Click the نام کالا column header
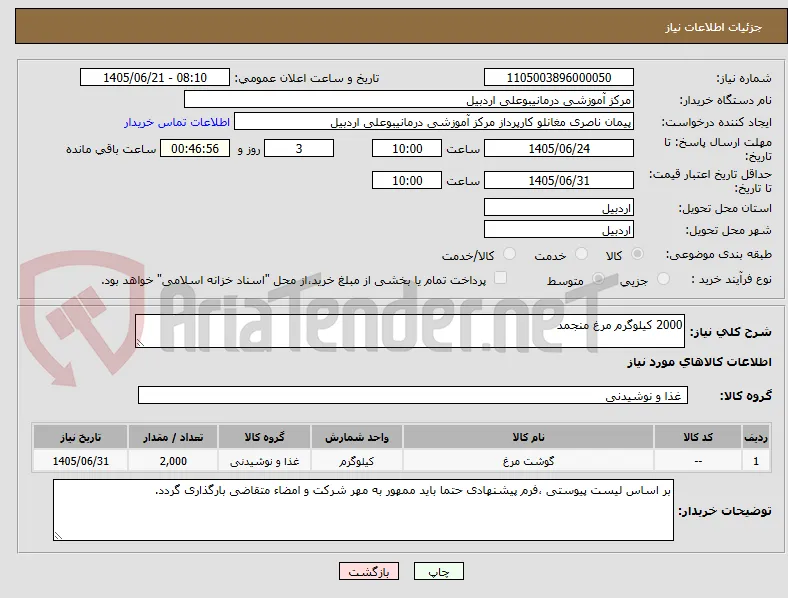This screenshot has width=788, height=598. [528, 437]
